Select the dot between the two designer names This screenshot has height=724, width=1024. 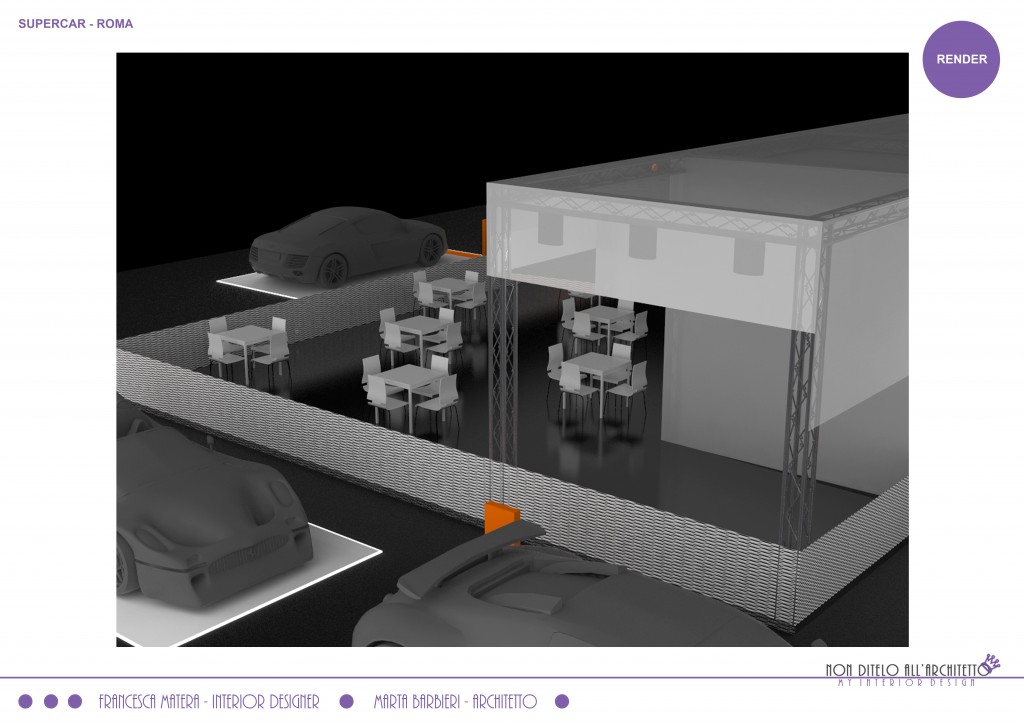[347, 701]
